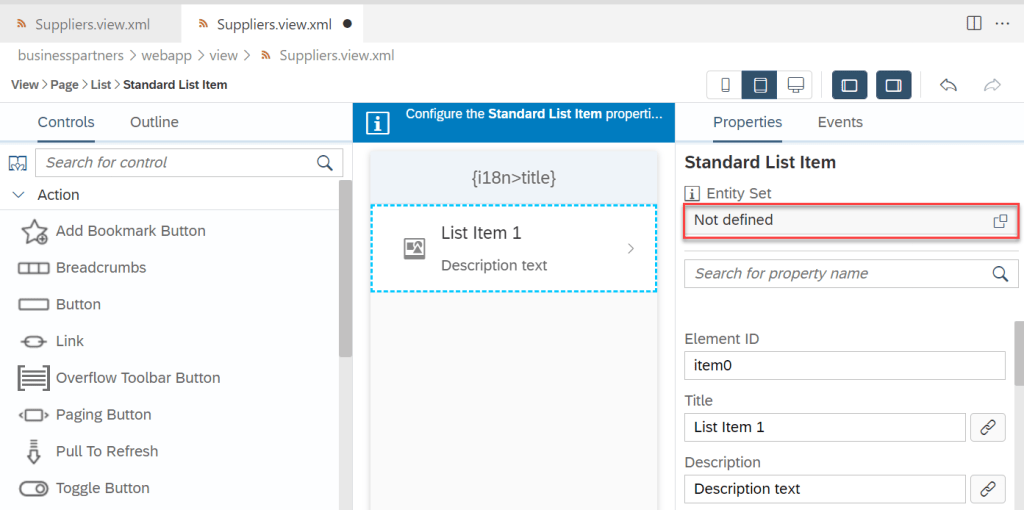Viewport: 1024px width, 510px height.
Task: Click the binding icon next to Description
Action: pyautogui.click(x=987, y=489)
